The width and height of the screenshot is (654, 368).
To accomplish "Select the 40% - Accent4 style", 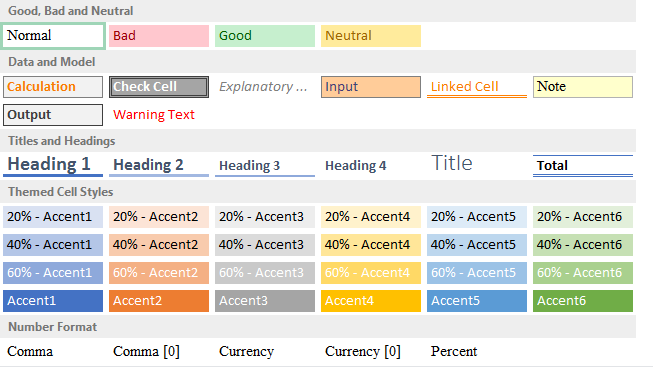I will [371, 245].
